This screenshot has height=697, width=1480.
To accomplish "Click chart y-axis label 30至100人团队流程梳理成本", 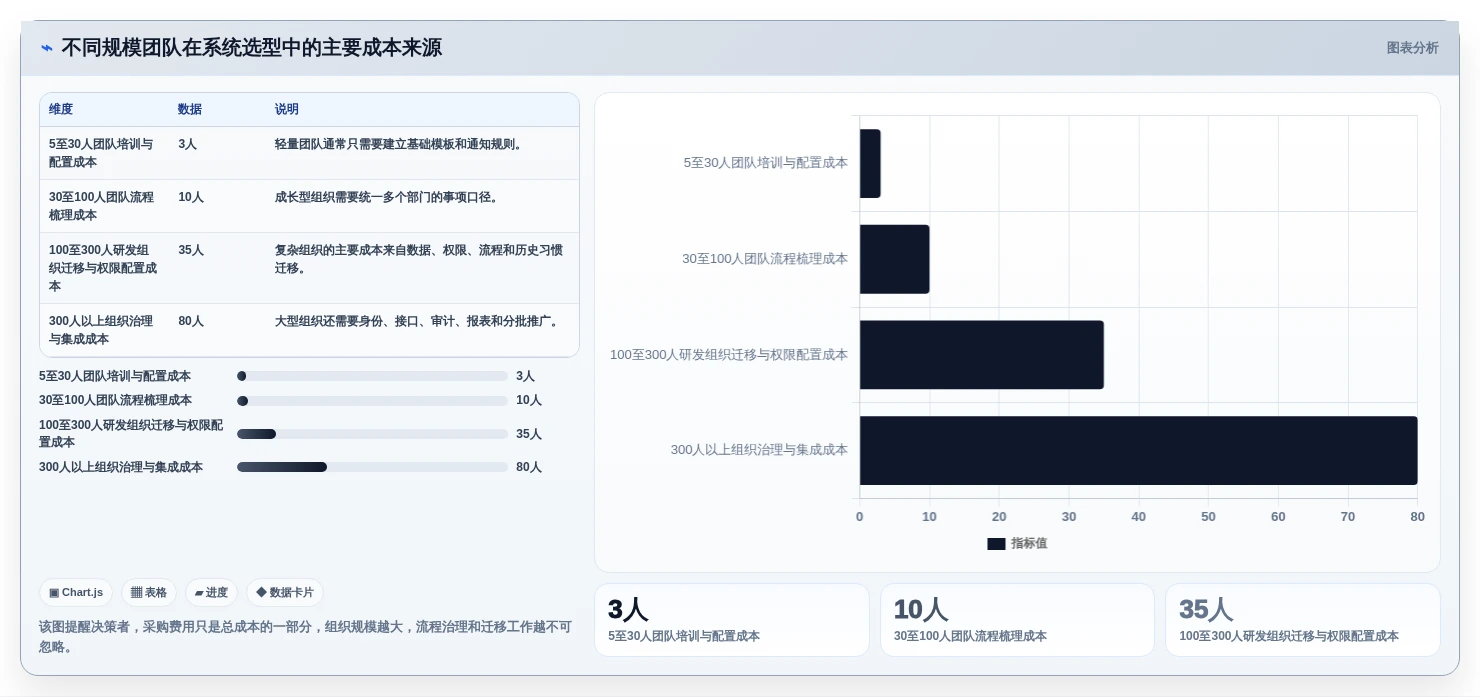I will tap(765, 259).
